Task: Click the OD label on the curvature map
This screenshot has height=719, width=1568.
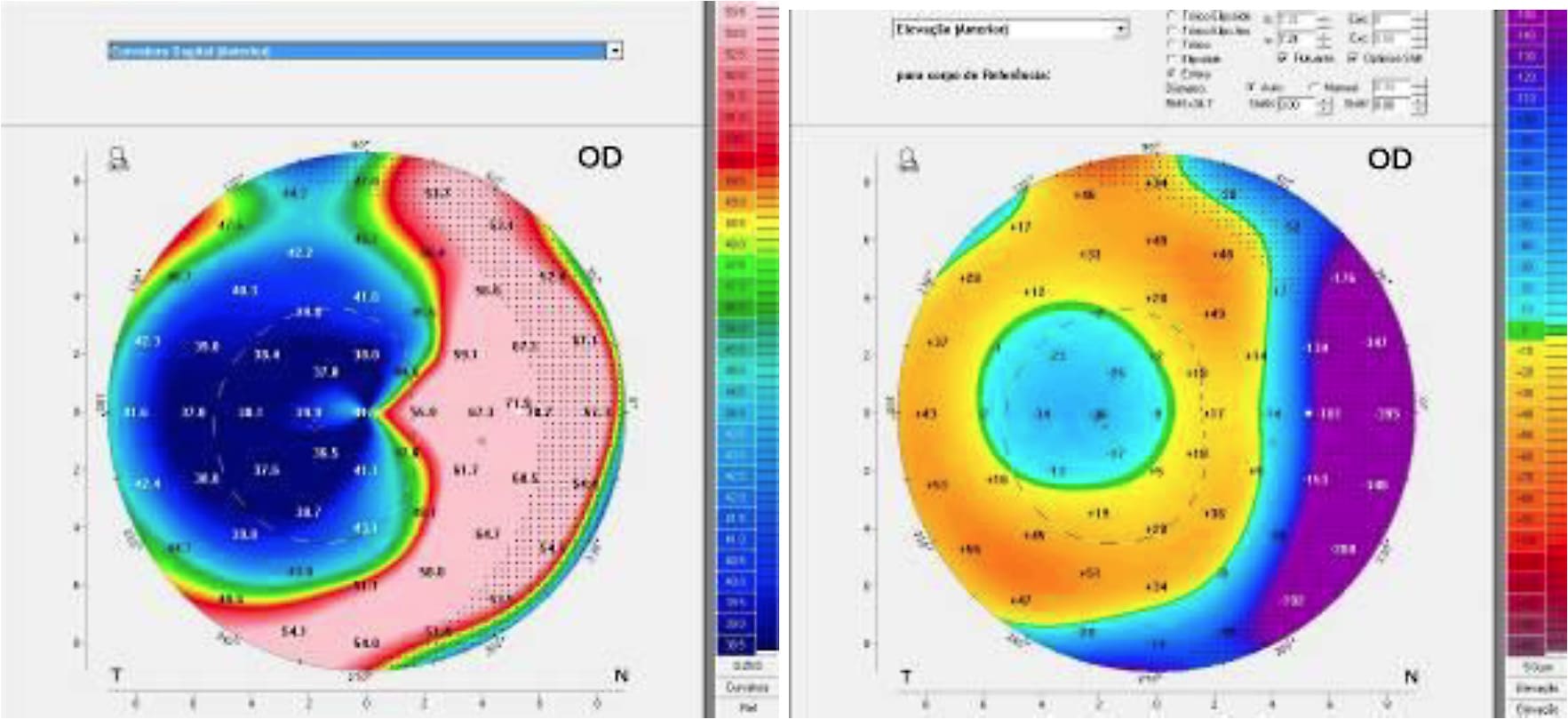Action: 600,158
